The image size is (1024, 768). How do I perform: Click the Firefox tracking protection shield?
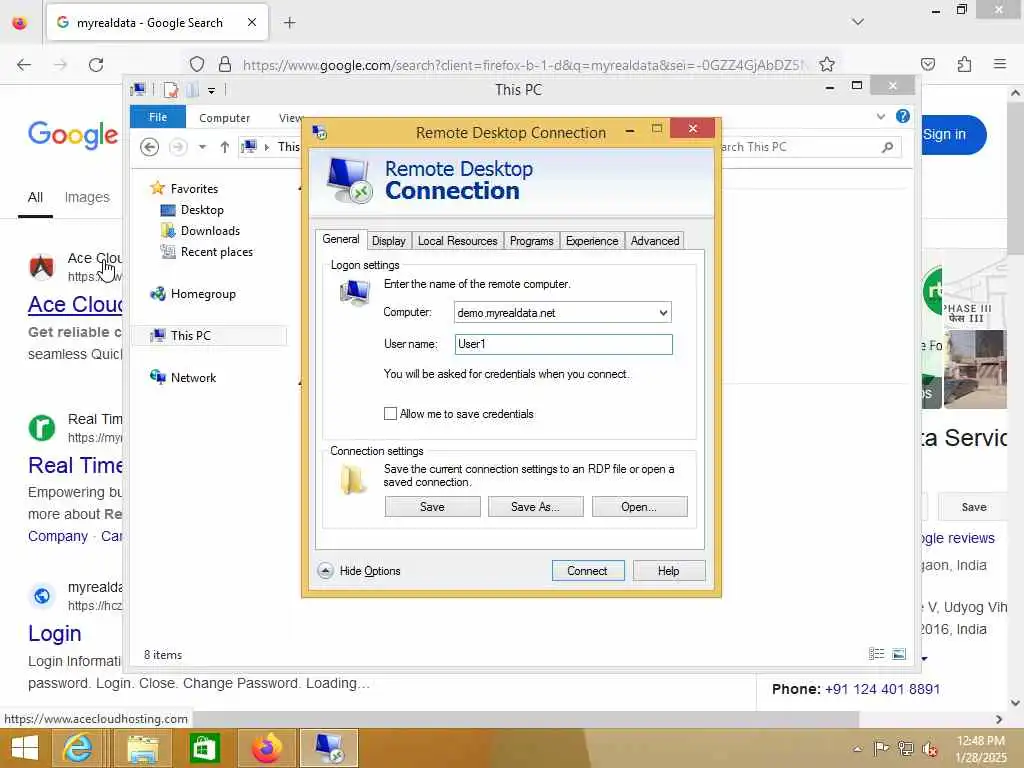pyautogui.click(x=197, y=65)
